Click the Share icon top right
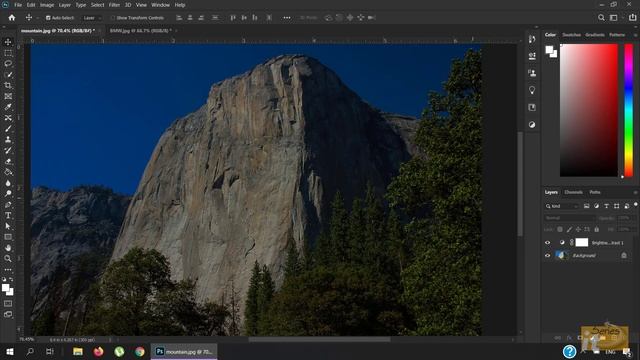This screenshot has width=640, height=360. [x=632, y=18]
